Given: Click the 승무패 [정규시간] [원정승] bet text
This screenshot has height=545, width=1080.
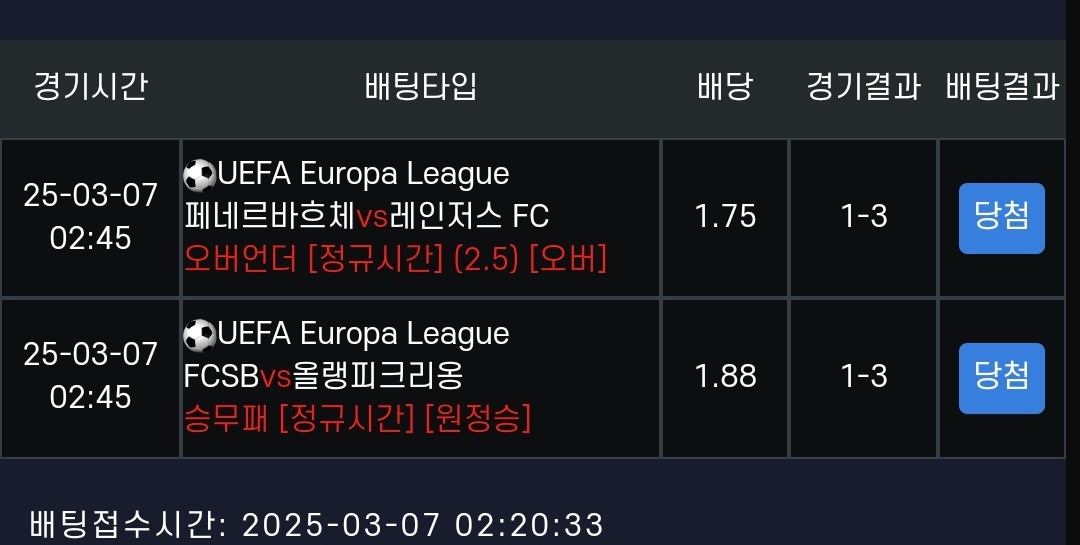Looking at the screenshot, I should click(x=358, y=419).
